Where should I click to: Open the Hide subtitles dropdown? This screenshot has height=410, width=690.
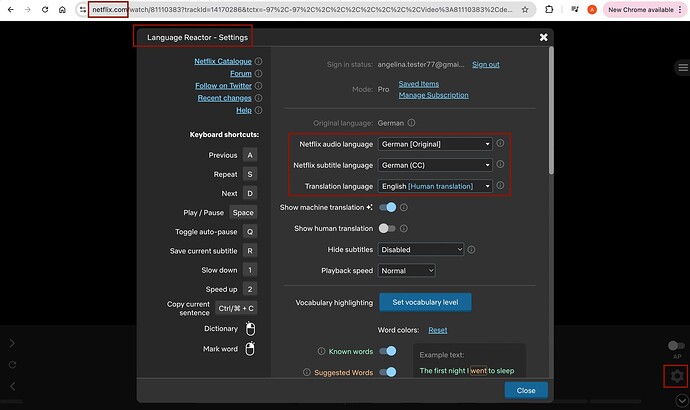(x=421, y=249)
